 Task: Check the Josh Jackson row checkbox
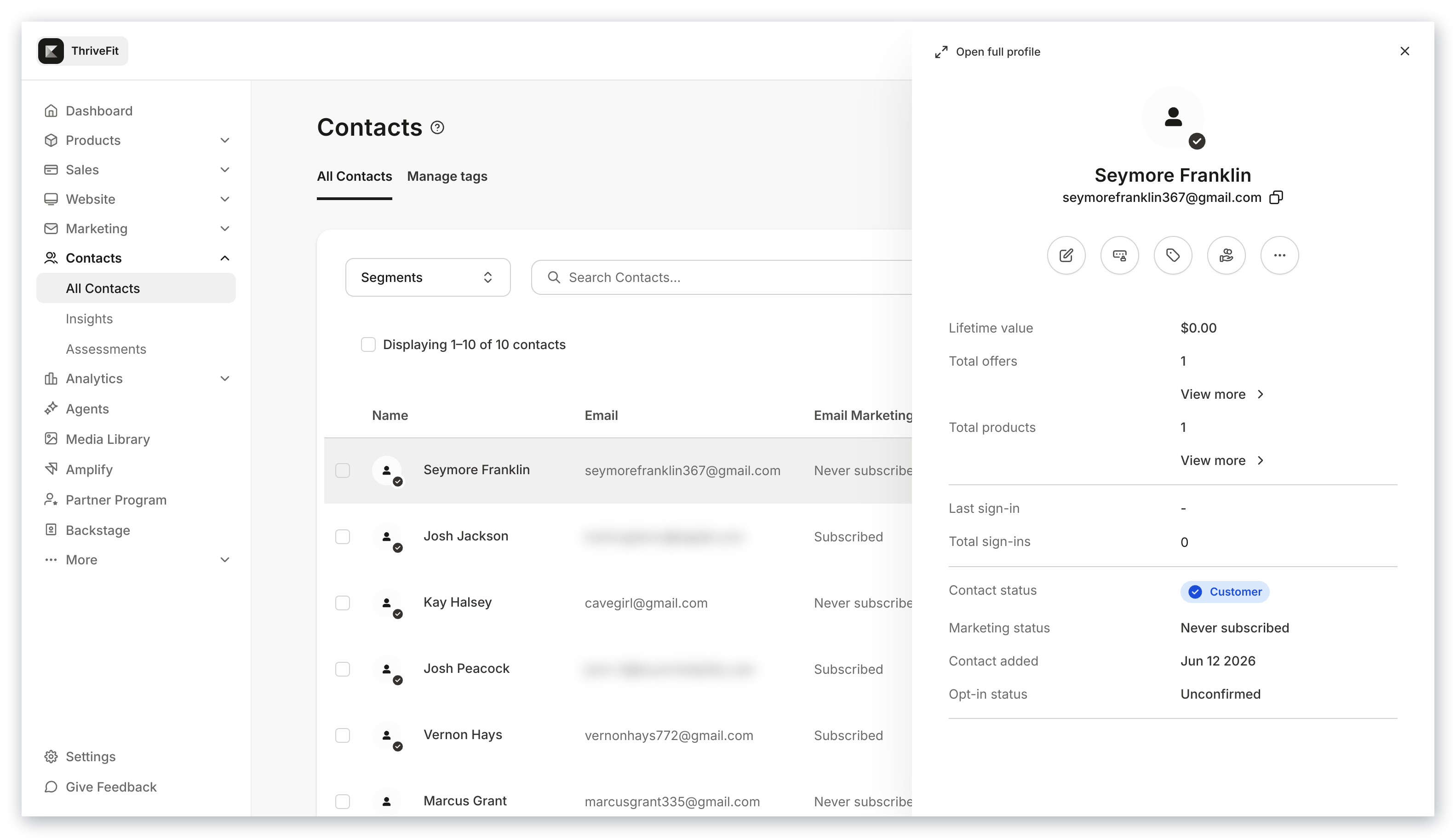pos(343,536)
